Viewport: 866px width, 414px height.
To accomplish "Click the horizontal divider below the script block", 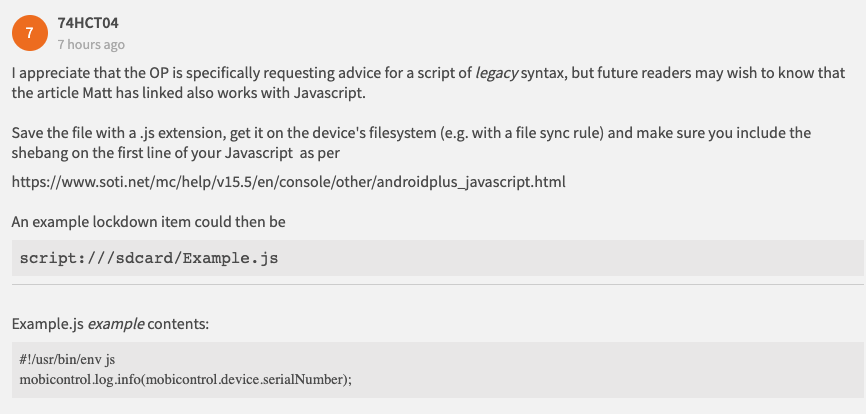I will pos(438,285).
